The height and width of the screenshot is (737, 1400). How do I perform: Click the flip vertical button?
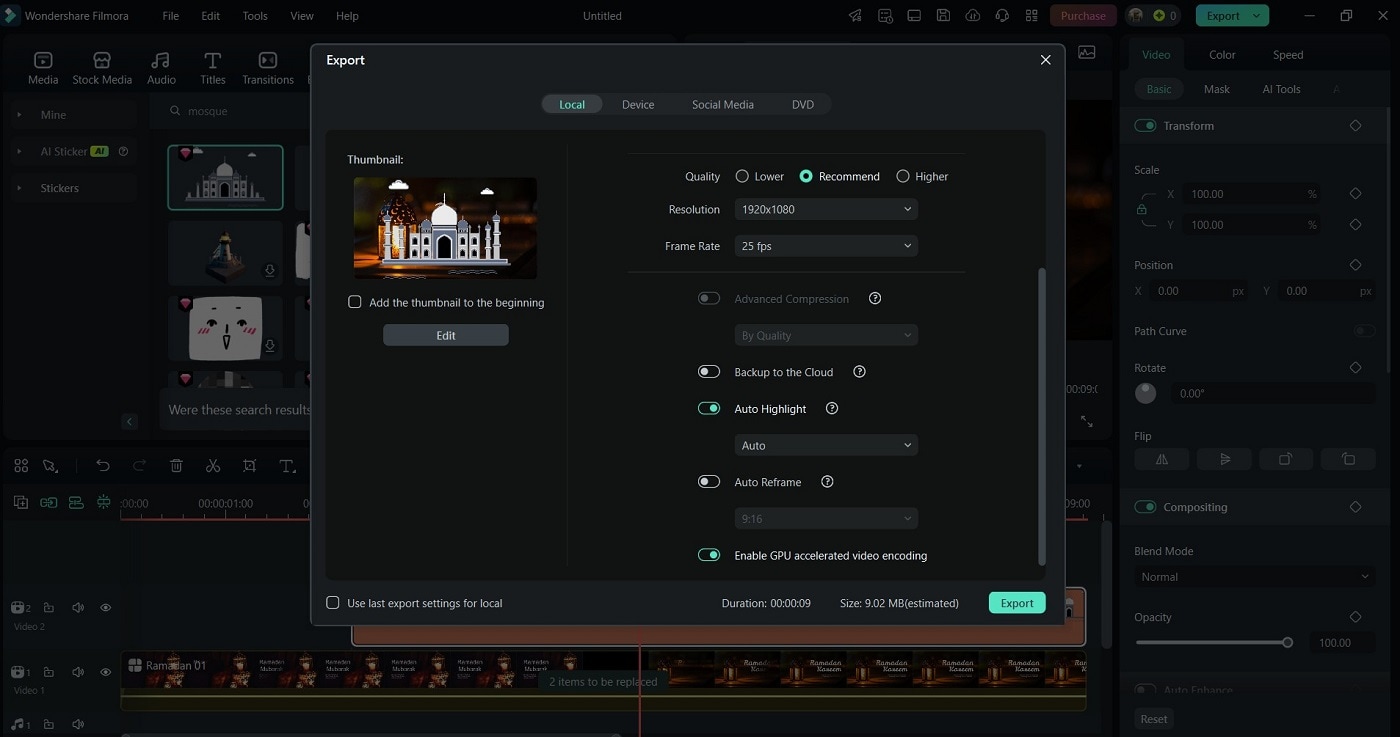tap(1224, 459)
